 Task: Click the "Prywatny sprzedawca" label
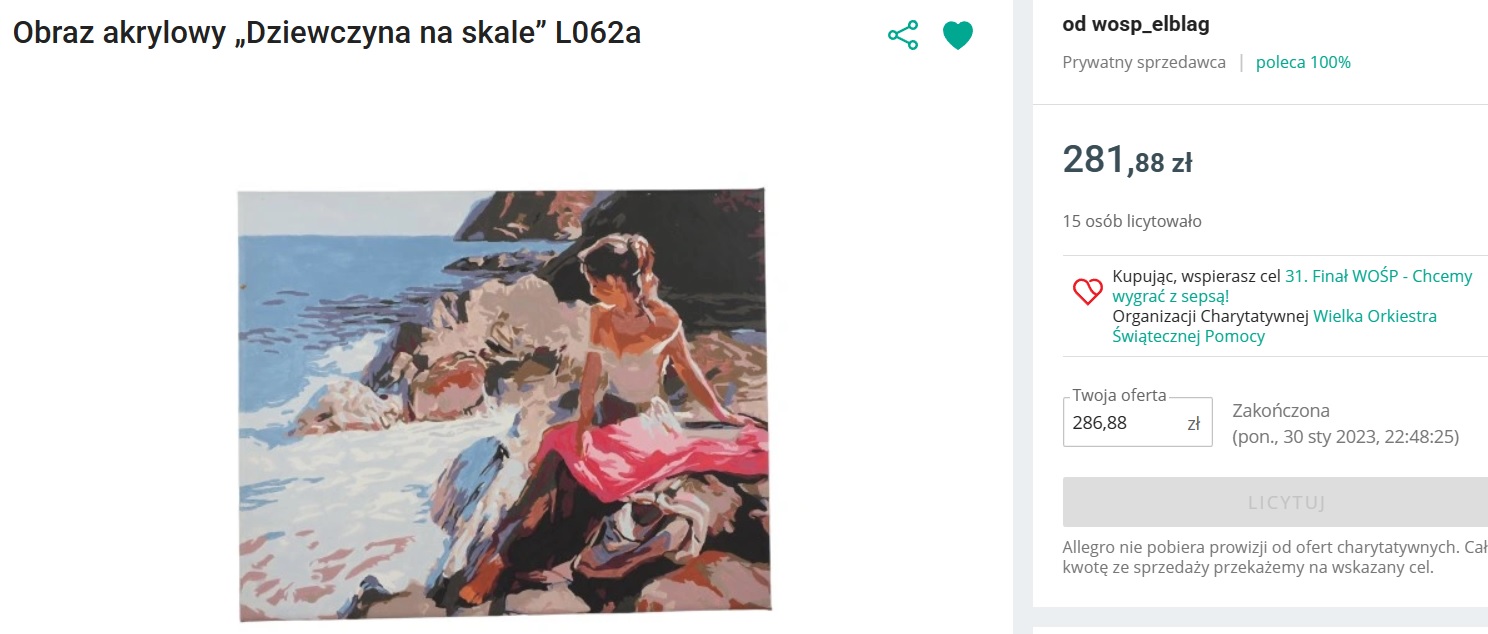[x=1144, y=62]
